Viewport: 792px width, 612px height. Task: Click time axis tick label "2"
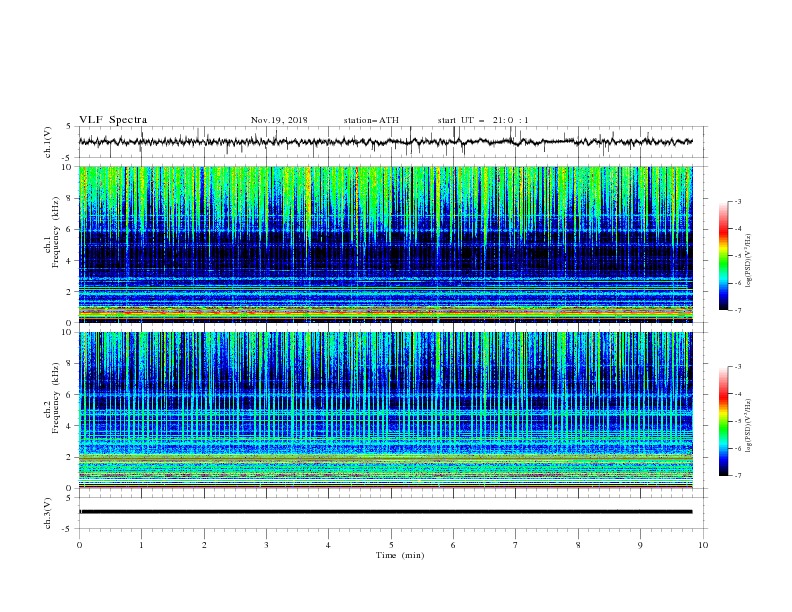pyautogui.click(x=204, y=545)
